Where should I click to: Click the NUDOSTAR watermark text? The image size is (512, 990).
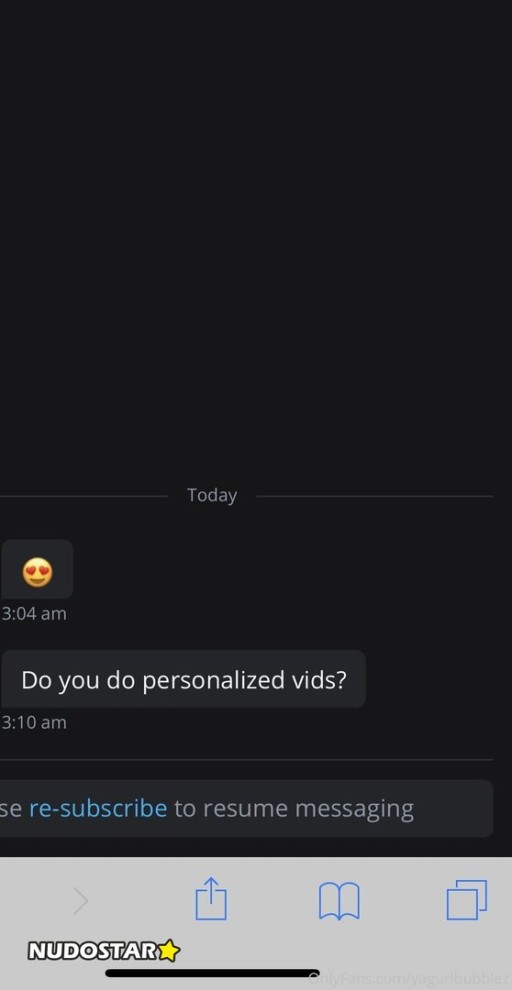point(92,951)
